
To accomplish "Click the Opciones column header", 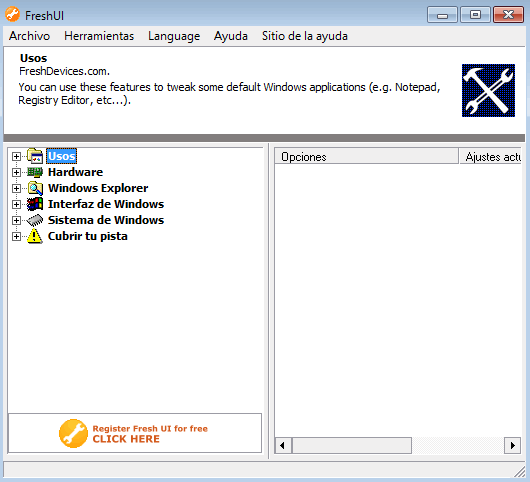I will click(366, 157).
